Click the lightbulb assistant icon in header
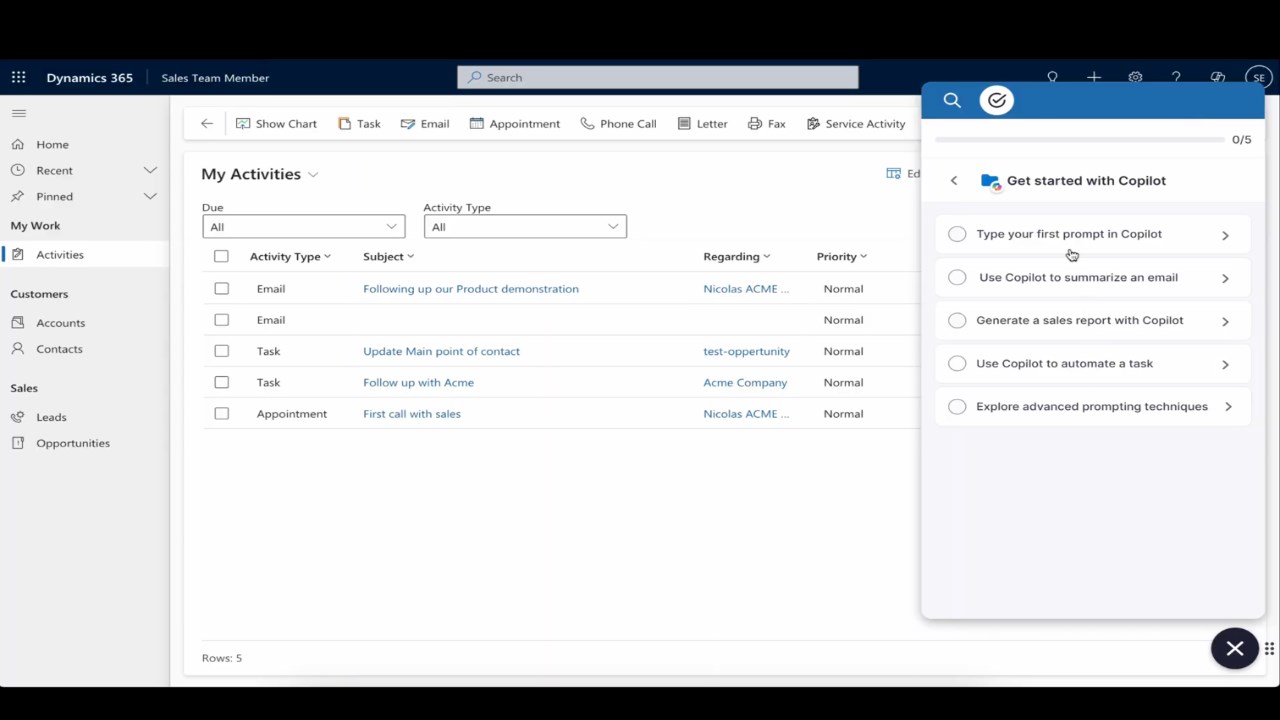 point(1052,77)
